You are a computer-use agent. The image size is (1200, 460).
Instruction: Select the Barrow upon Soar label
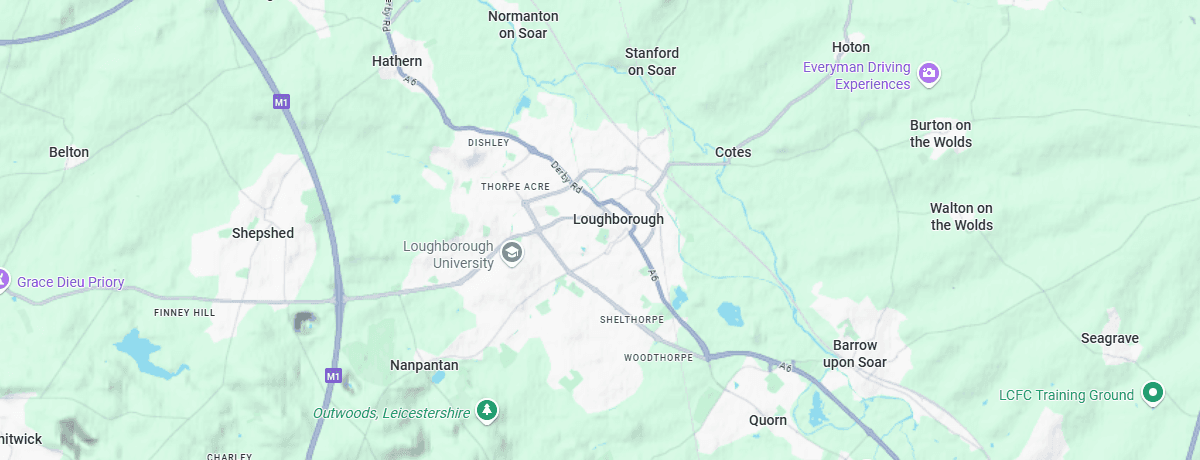point(855,353)
